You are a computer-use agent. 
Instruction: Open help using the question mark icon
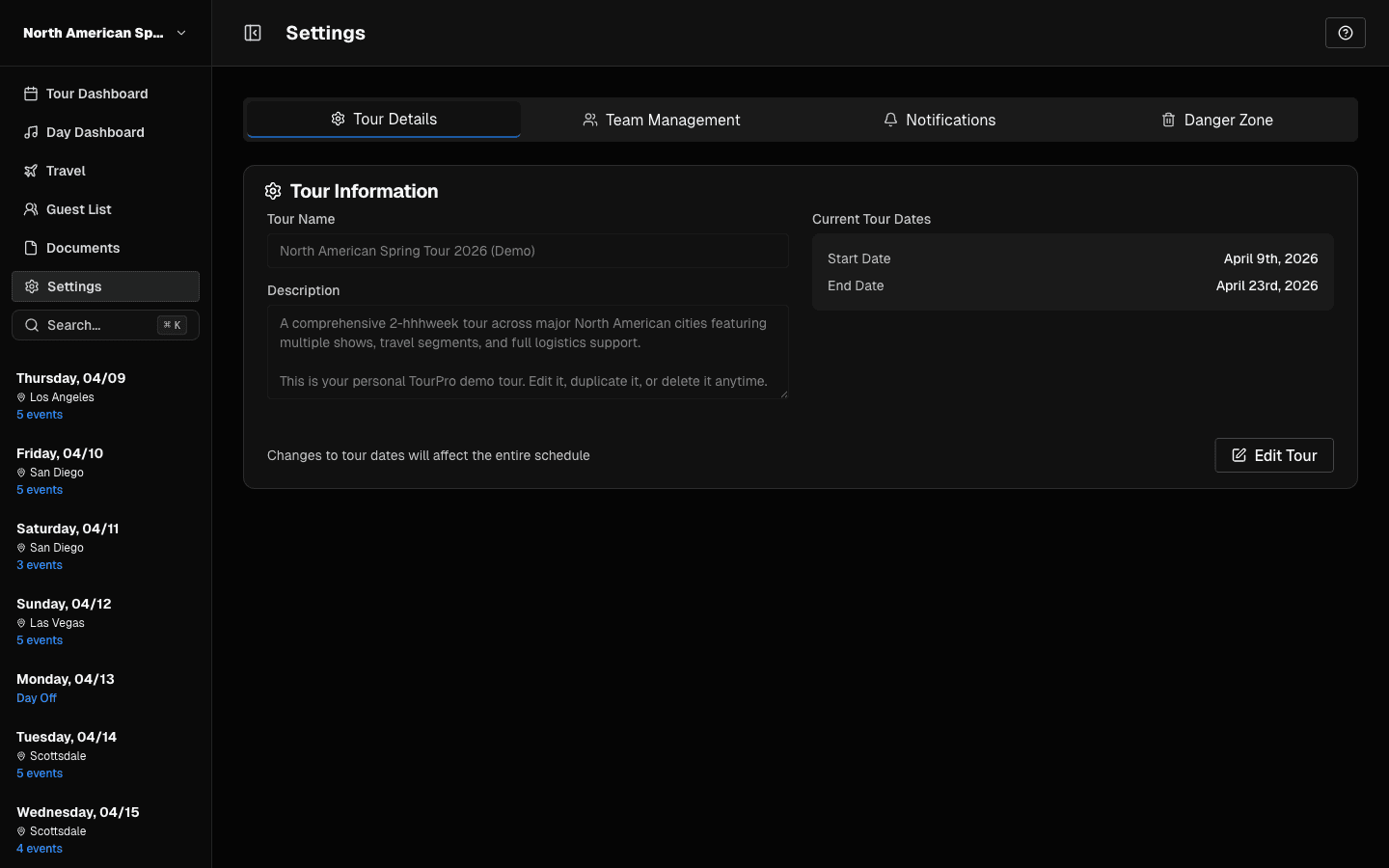pos(1345,32)
